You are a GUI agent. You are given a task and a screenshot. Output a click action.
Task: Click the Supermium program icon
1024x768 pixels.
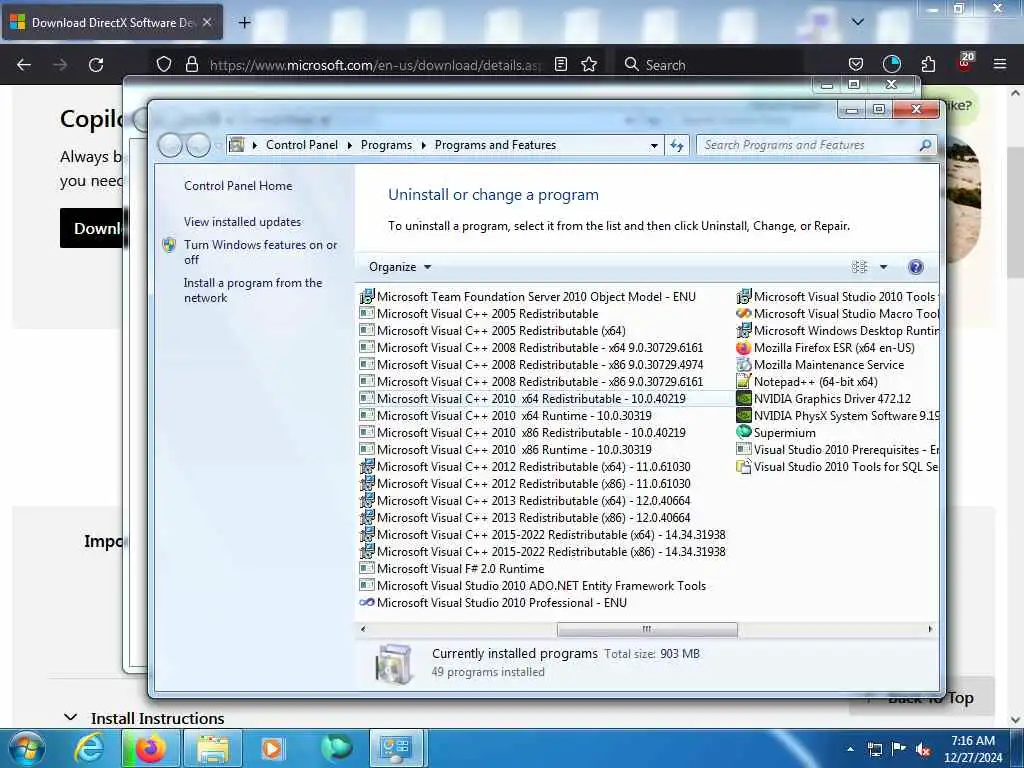(x=744, y=432)
